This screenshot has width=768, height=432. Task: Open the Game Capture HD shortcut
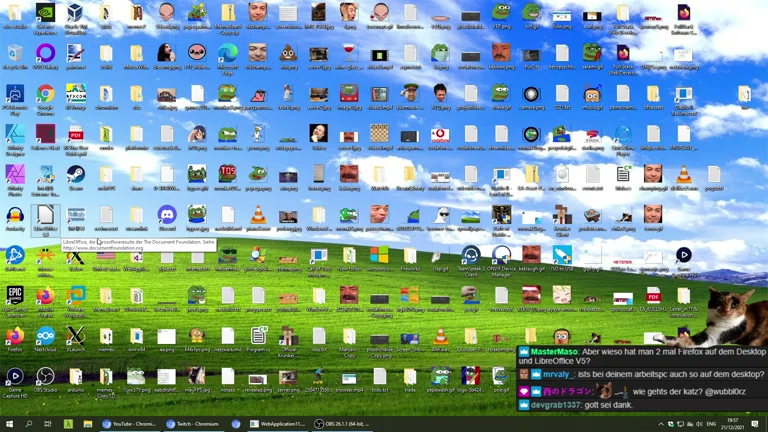[15, 377]
